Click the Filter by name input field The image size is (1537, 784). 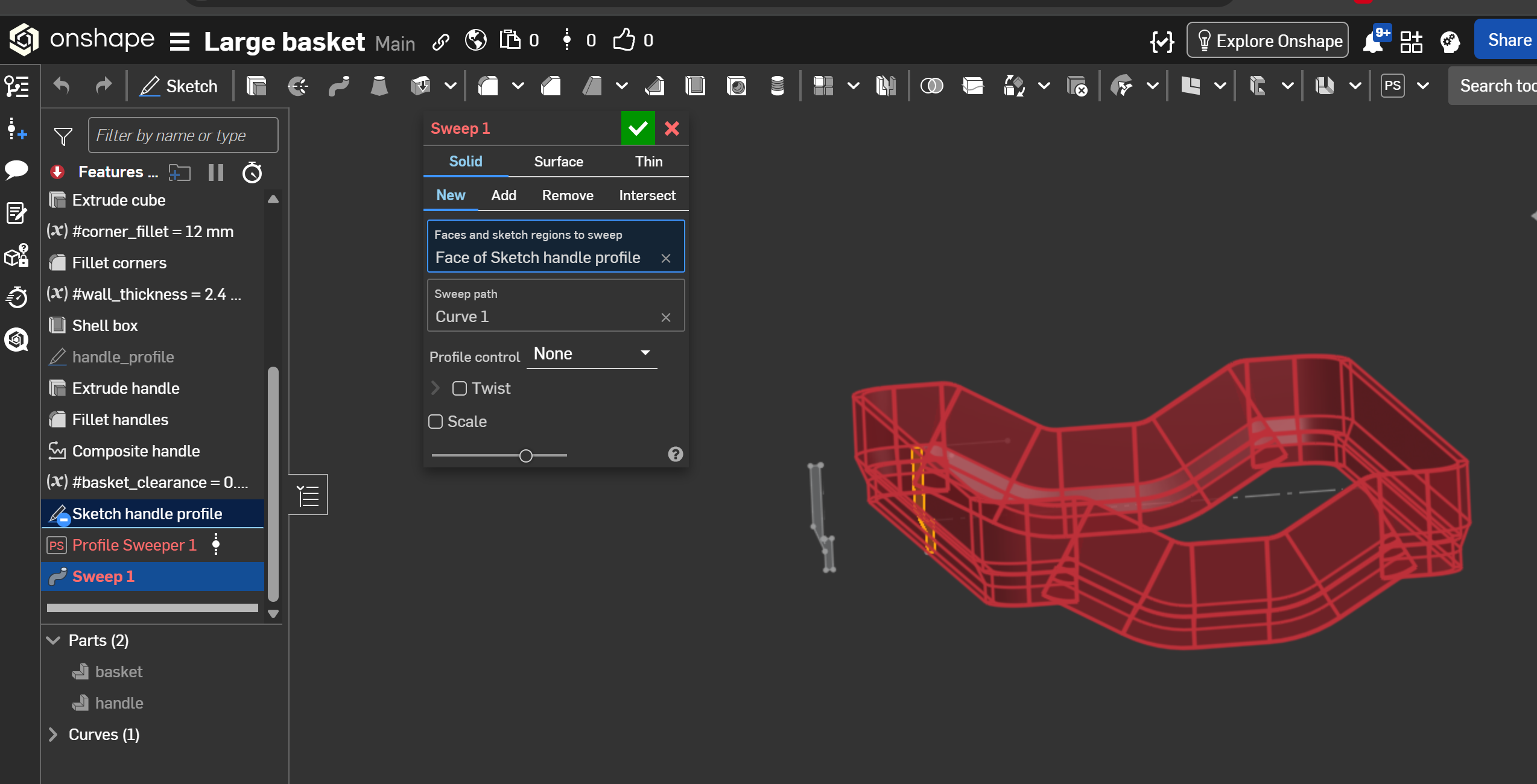point(183,136)
